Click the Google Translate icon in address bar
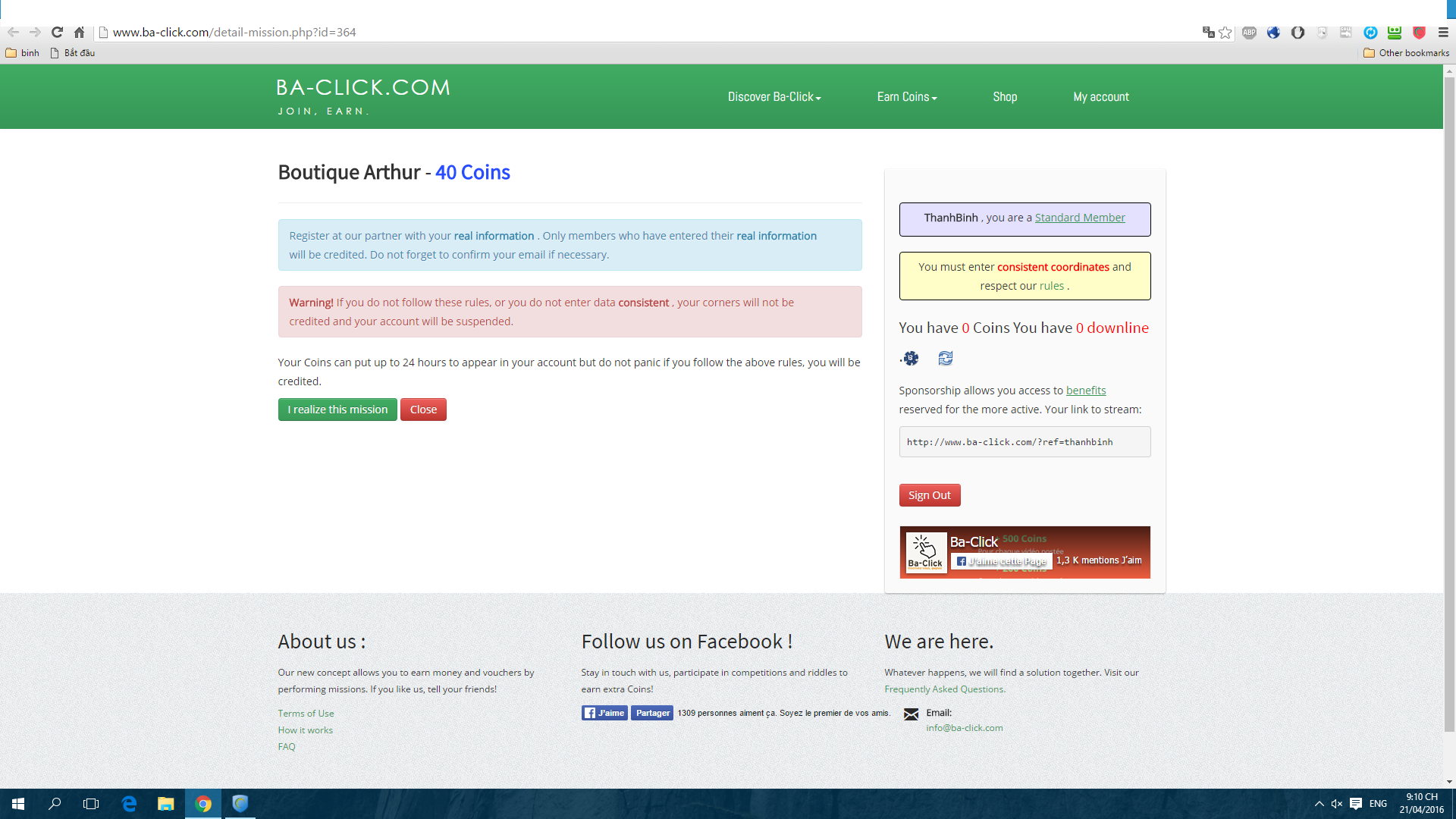The image size is (1456, 819). click(x=1208, y=33)
